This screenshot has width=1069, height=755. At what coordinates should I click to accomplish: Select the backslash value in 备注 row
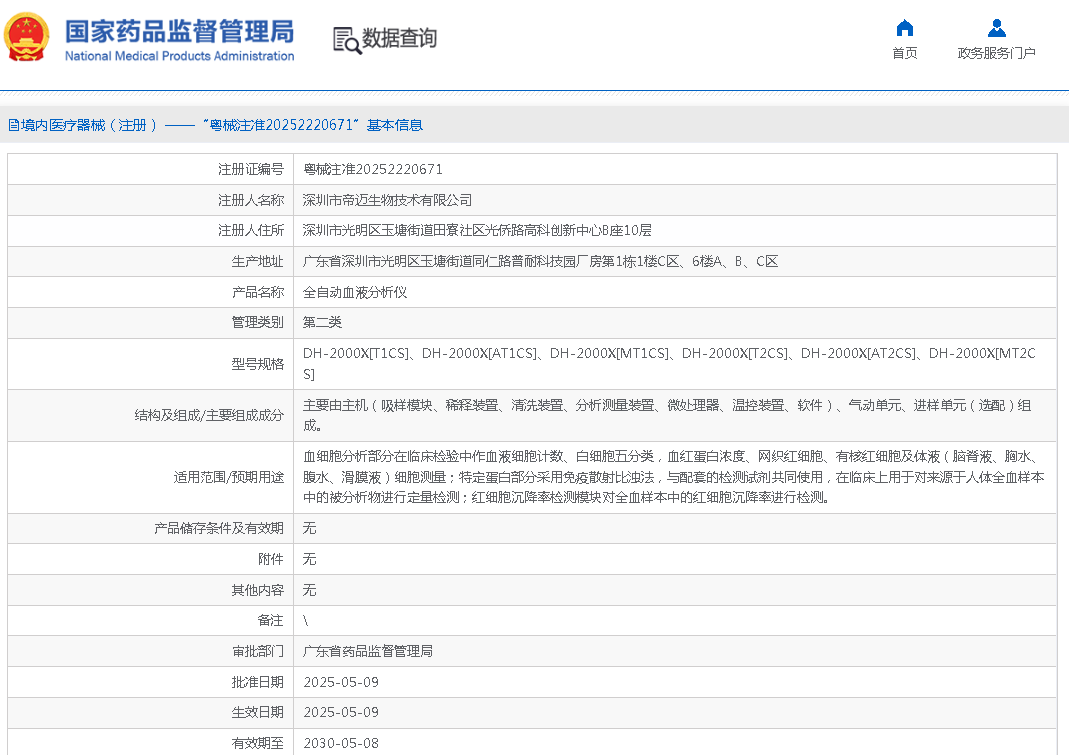point(305,621)
